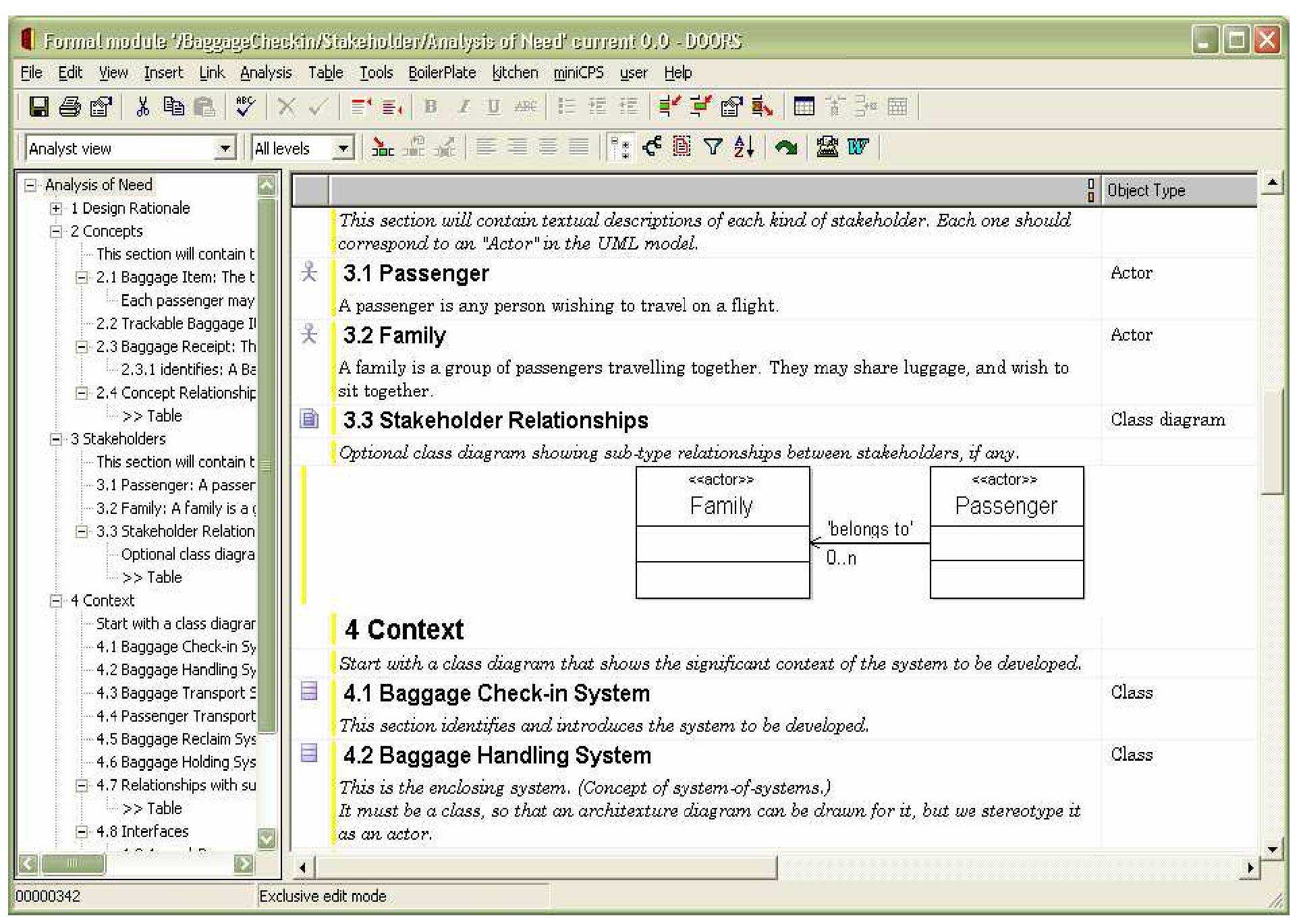This screenshot has width=1303, height=924.
Task: Open the Tools menu
Action: (x=376, y=72)
